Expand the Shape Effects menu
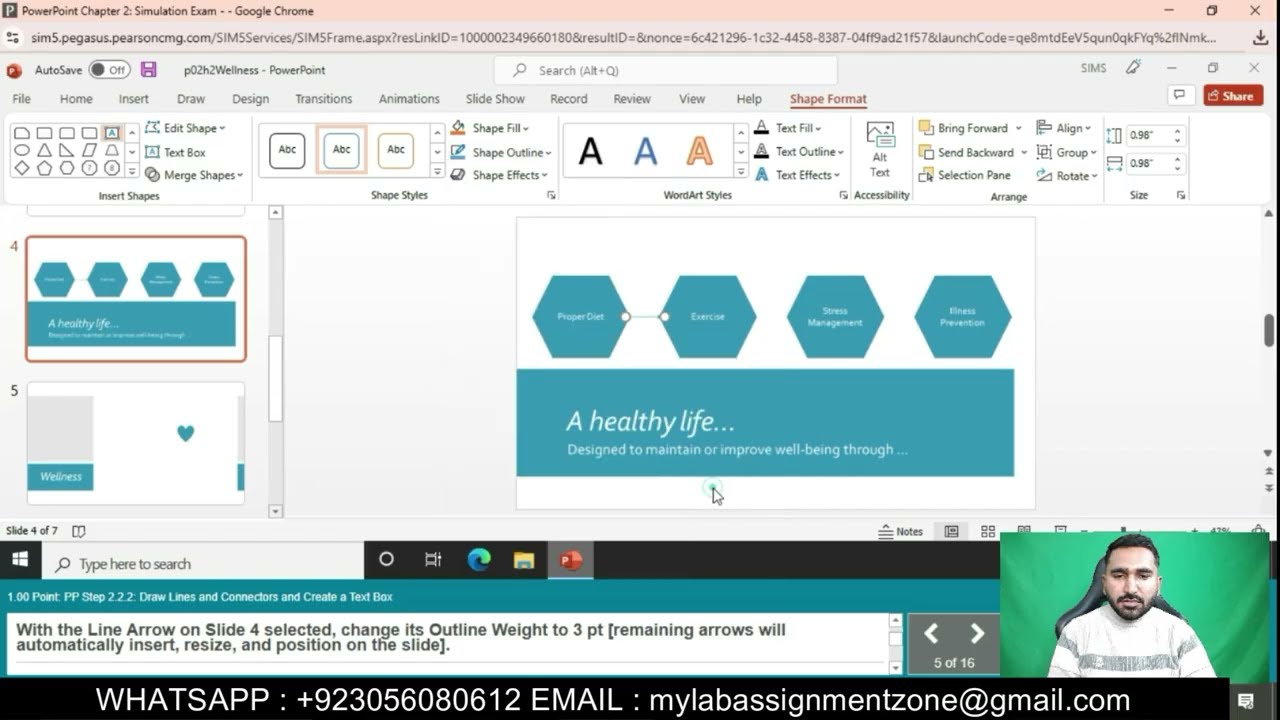This screenshot has width=1280, height=720. (498, 175)
